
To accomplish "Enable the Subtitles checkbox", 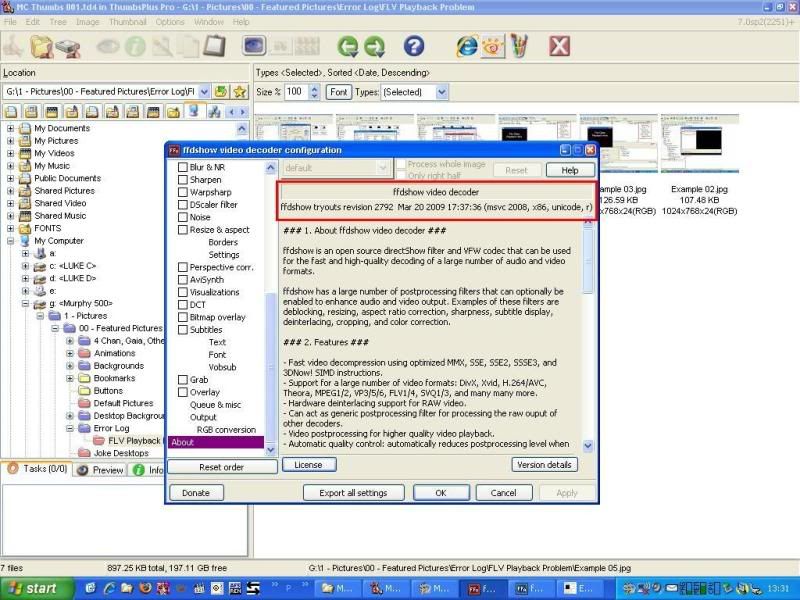I will 183,330.
